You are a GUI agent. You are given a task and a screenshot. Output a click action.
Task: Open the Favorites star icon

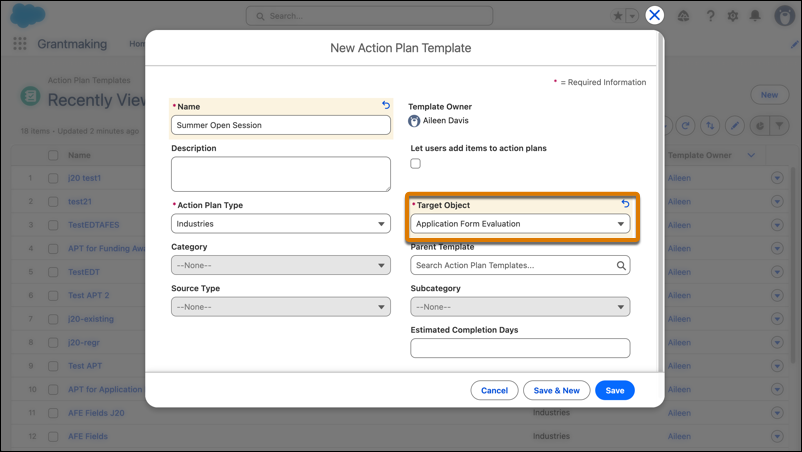point(618,16)
